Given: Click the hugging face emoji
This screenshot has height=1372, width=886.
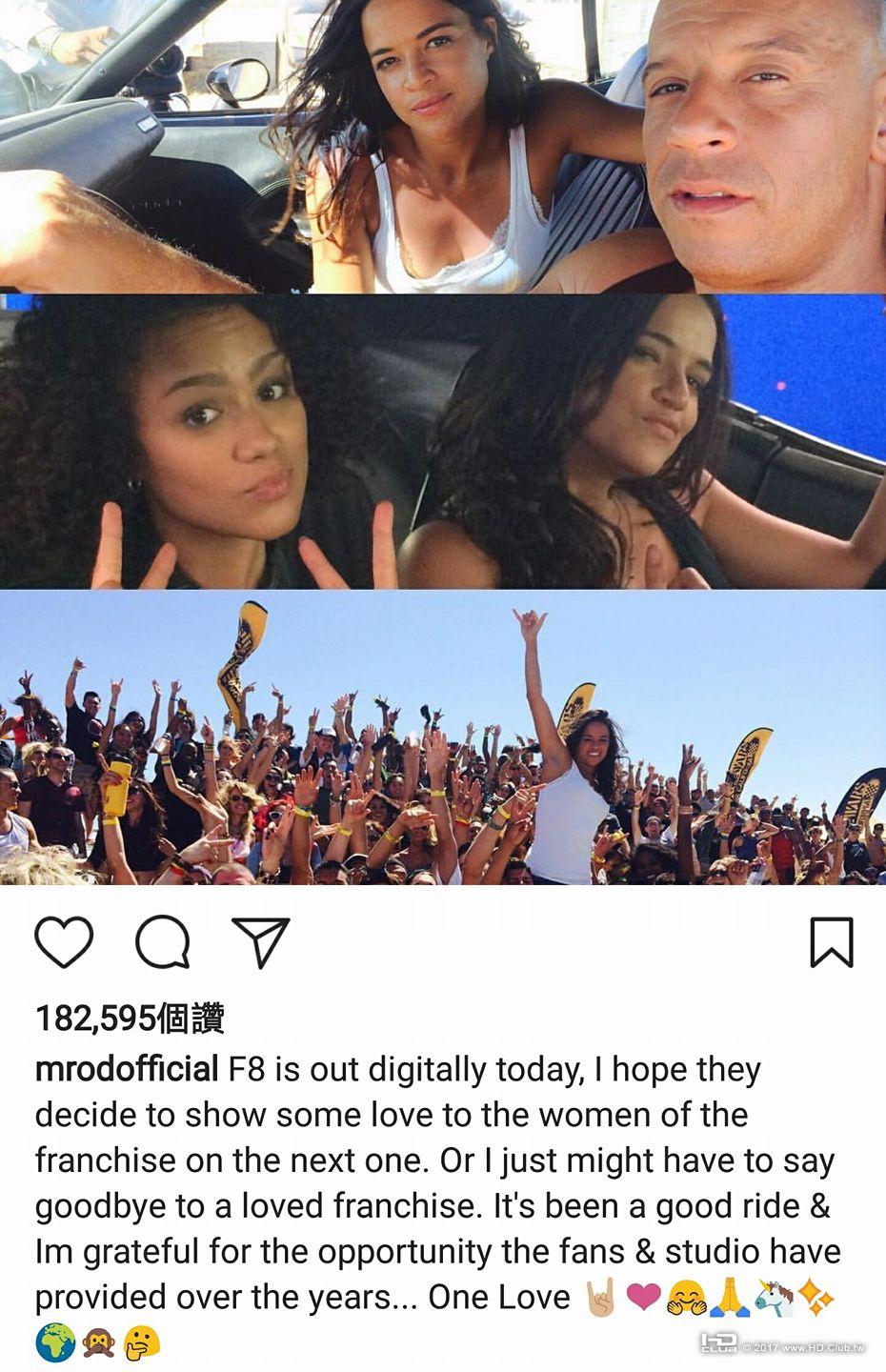Looking at the screenshot, I should tap(687, 1298).
